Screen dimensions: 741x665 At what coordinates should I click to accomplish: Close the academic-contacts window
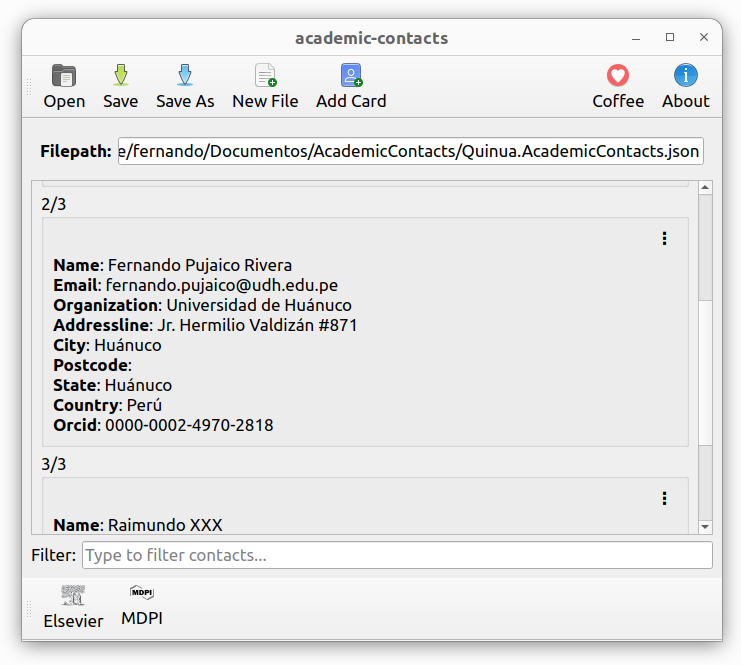pyautogui.click(x=704, y=37)
